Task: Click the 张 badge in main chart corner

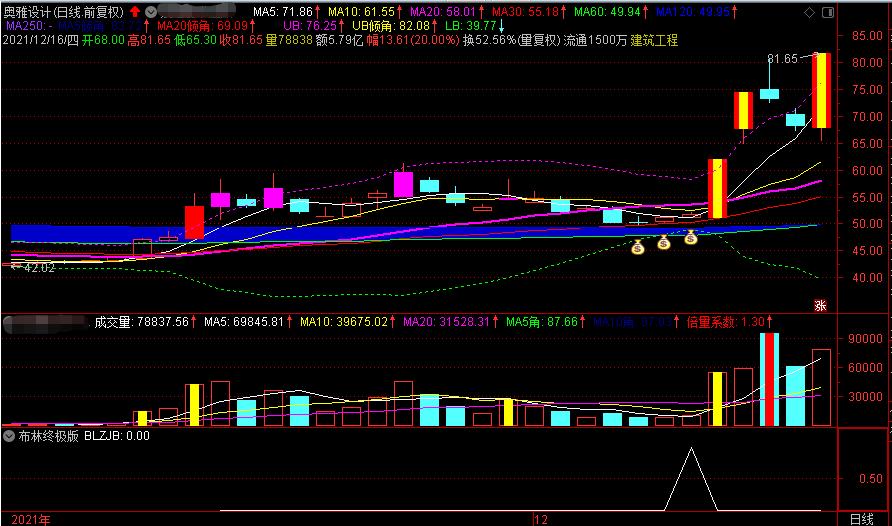Action: 820,306
